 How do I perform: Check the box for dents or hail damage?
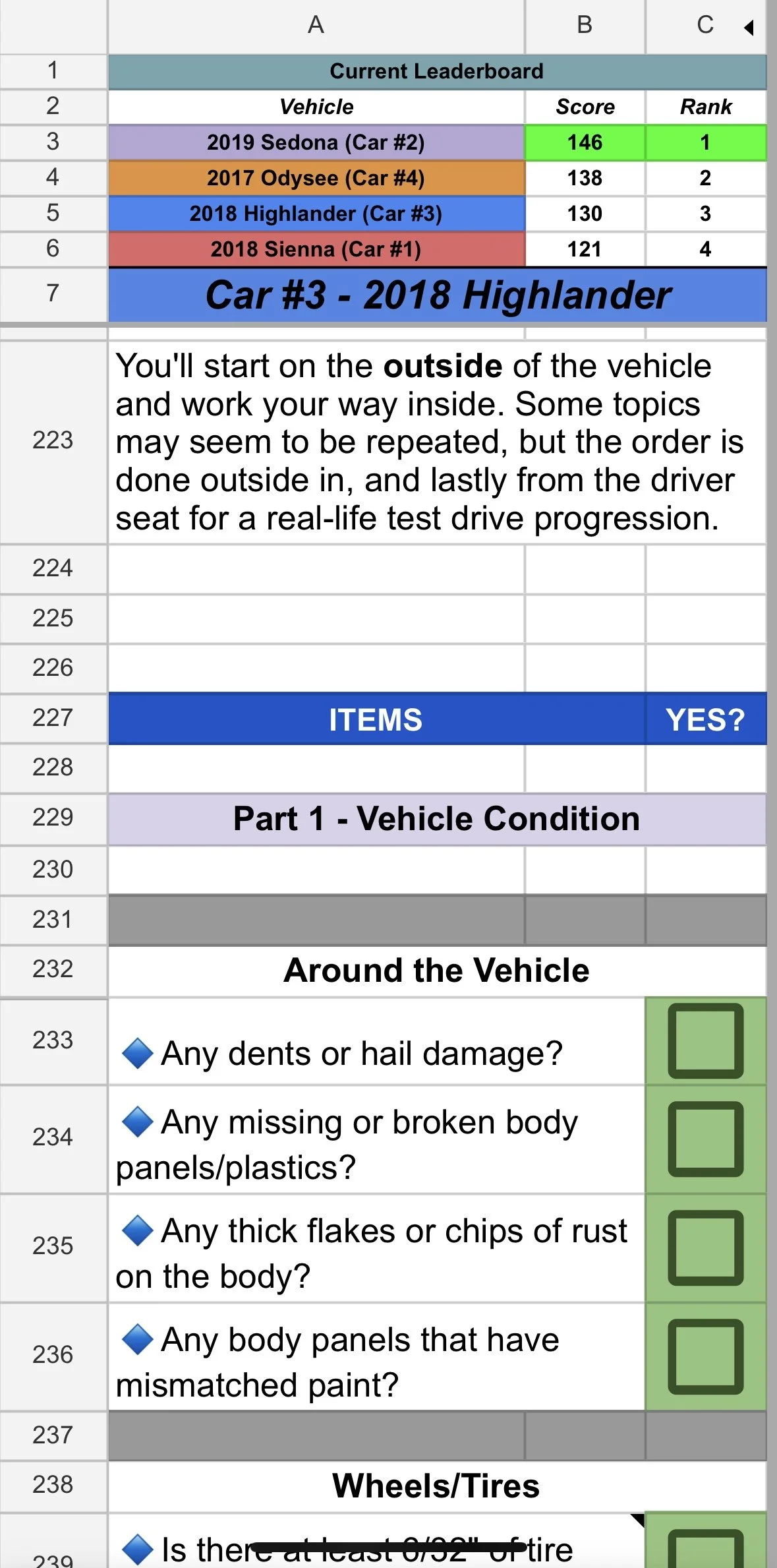tap(705, 1040)
